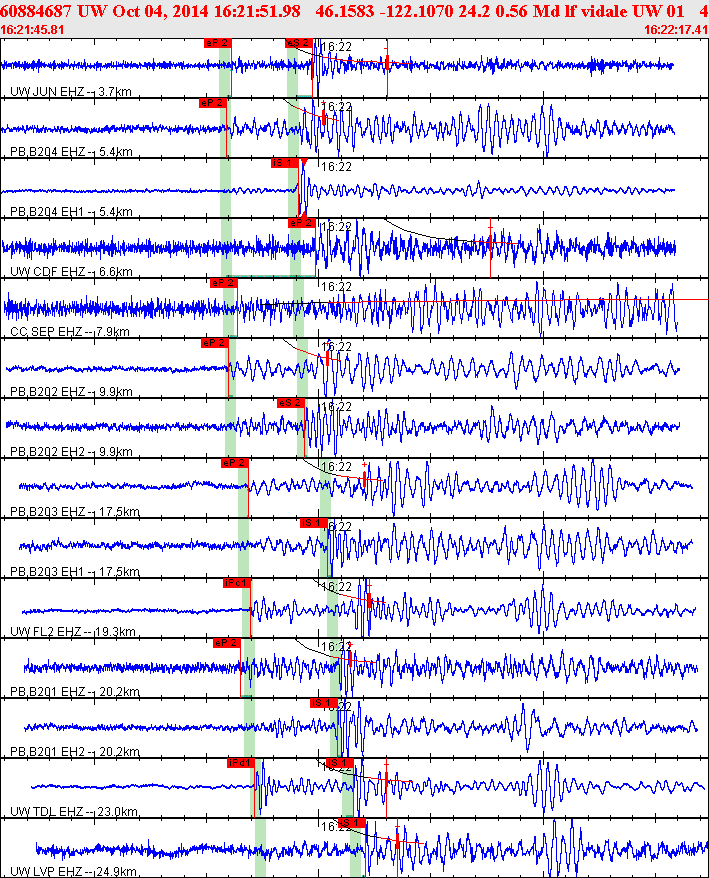Viewport: 709px width, 878px height.
Task: Select the eP 2 pick flag on PB B202 EHZ trace
Action: click(x=214, y=343)
